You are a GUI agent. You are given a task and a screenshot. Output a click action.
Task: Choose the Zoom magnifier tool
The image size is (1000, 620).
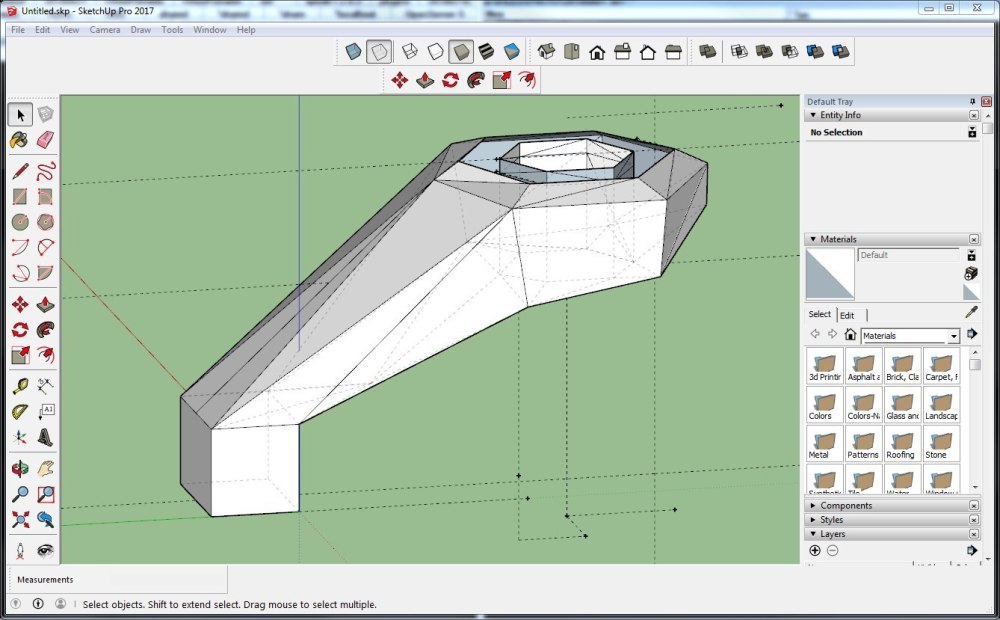(20, 494)
